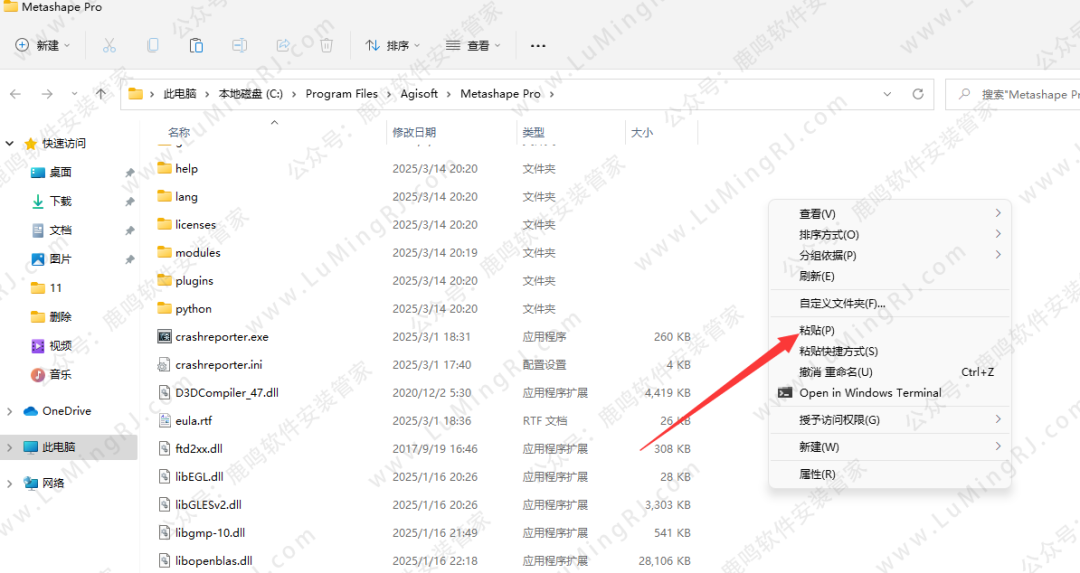The height and width of the screenshot is (573, 1080).
Task: Click the Share icon in toolbar
Action: [x=283, y=45]
